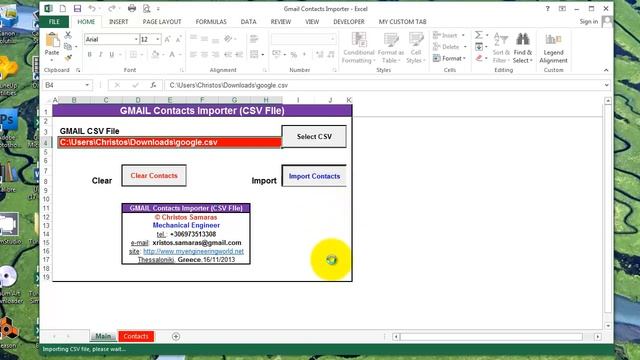This screenshot has width=640, height=360.
Task: Click the Format as Table icon
Action: point(391,40)
